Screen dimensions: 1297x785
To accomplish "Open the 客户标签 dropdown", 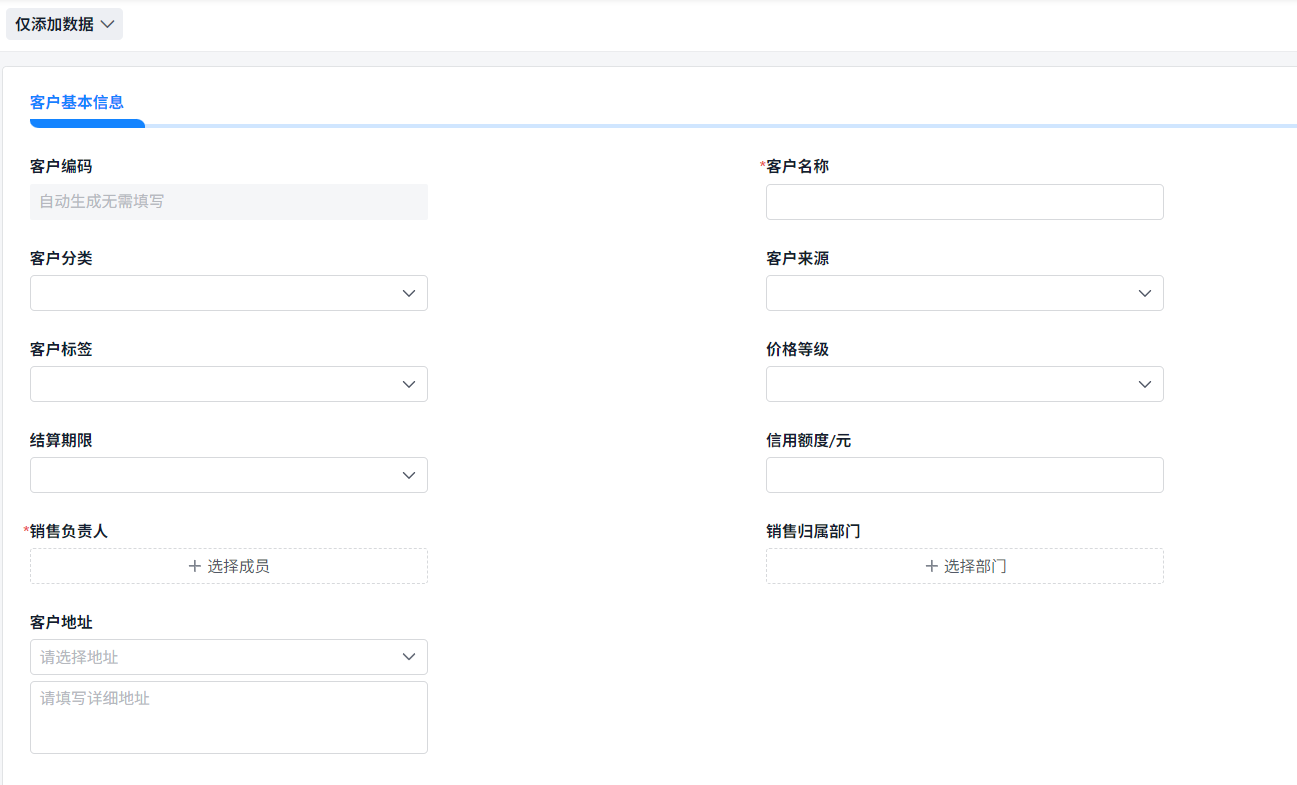I will pos(228,384).
